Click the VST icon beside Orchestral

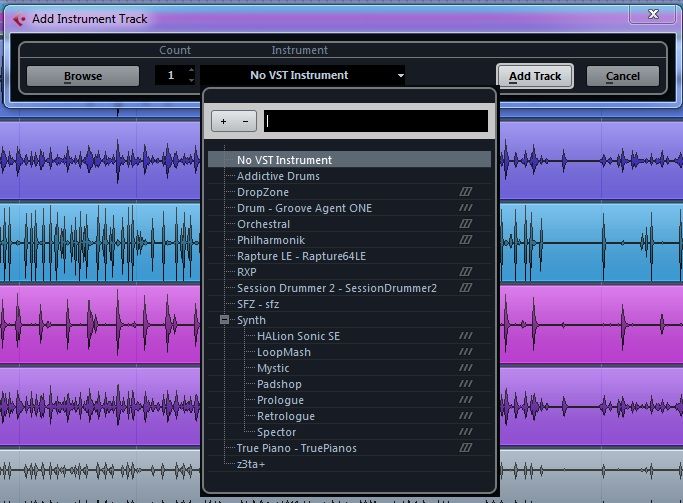(x=466, y=223)
